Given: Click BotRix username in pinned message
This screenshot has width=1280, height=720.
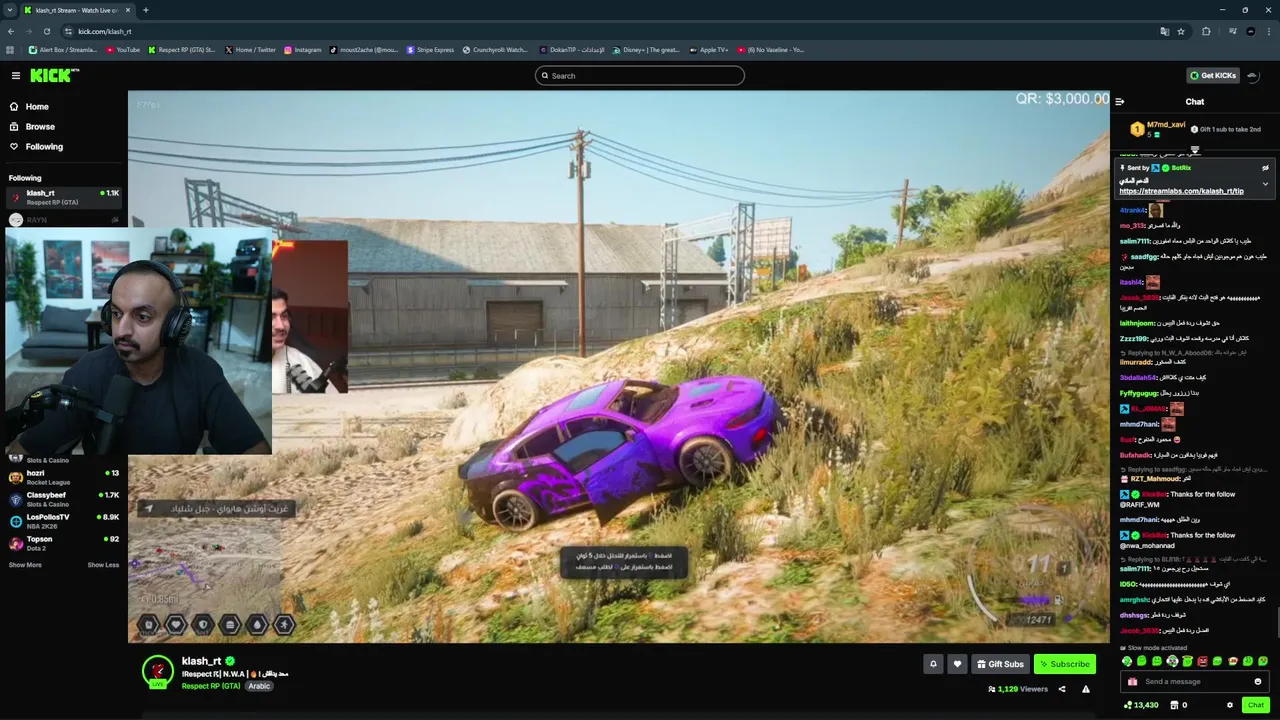Looking at the screenshot, I should point(1181,168).
